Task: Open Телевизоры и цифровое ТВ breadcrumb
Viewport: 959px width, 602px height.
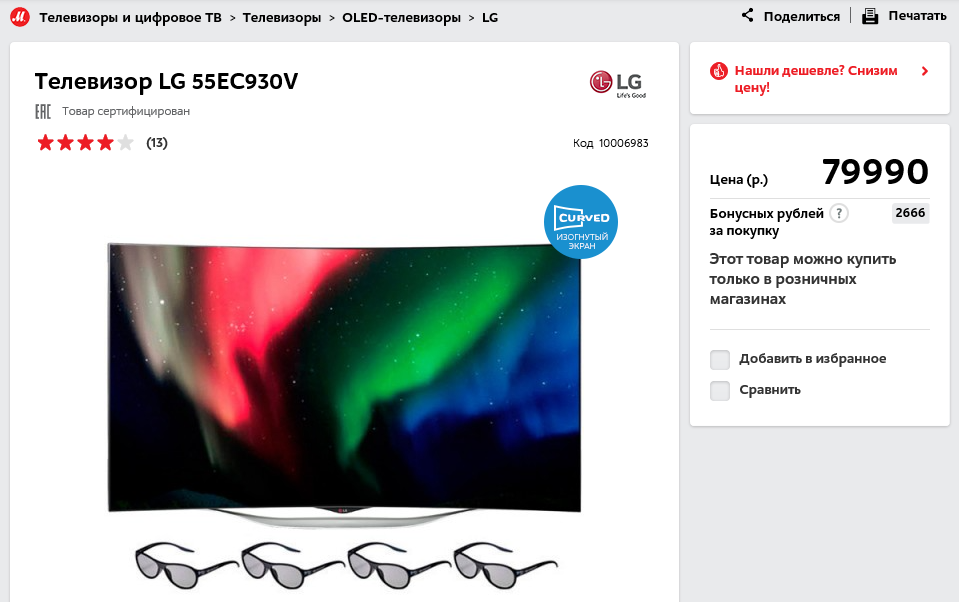Action: coord(130,18)
